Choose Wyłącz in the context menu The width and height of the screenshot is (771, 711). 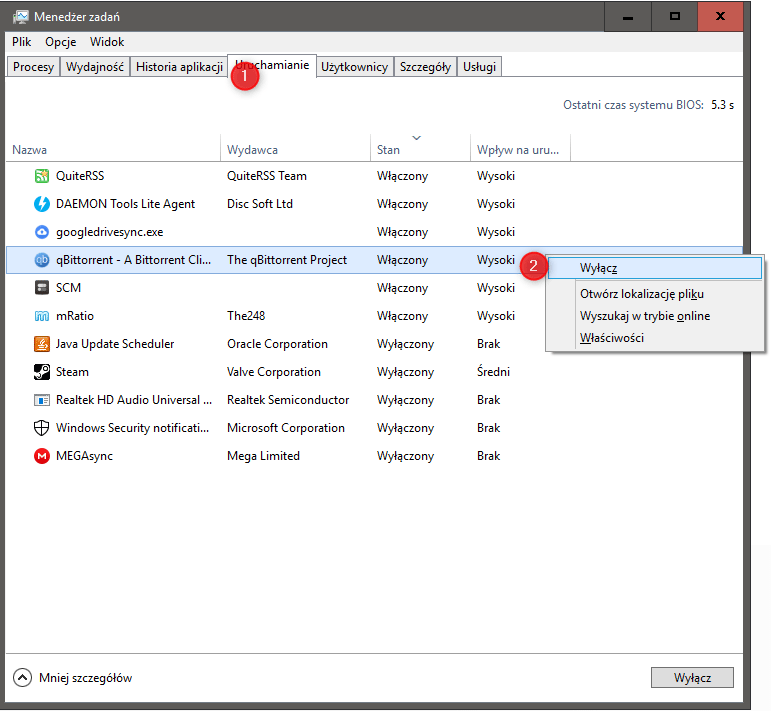[x=654, y=268]
